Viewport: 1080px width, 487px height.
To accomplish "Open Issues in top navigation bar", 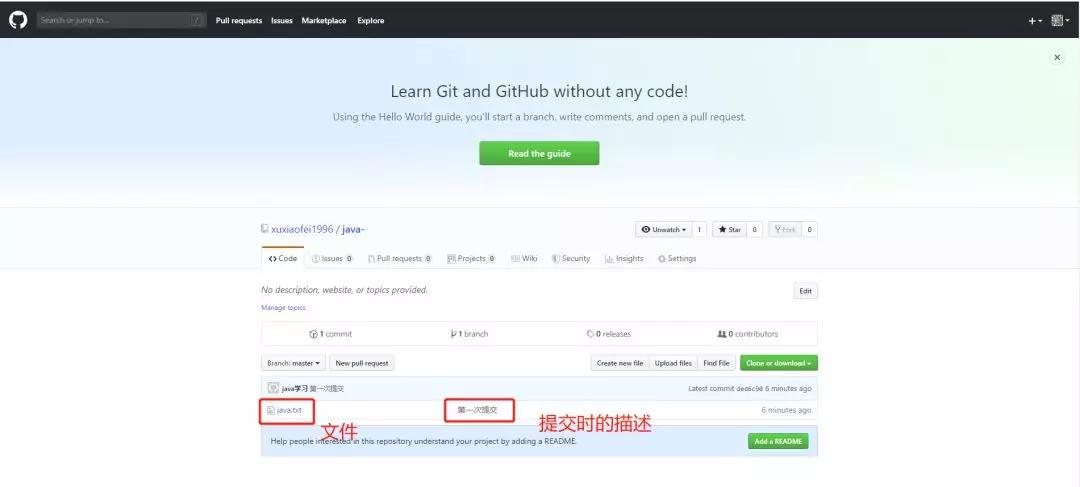I will pyautogui.click(x=282, y=21).
